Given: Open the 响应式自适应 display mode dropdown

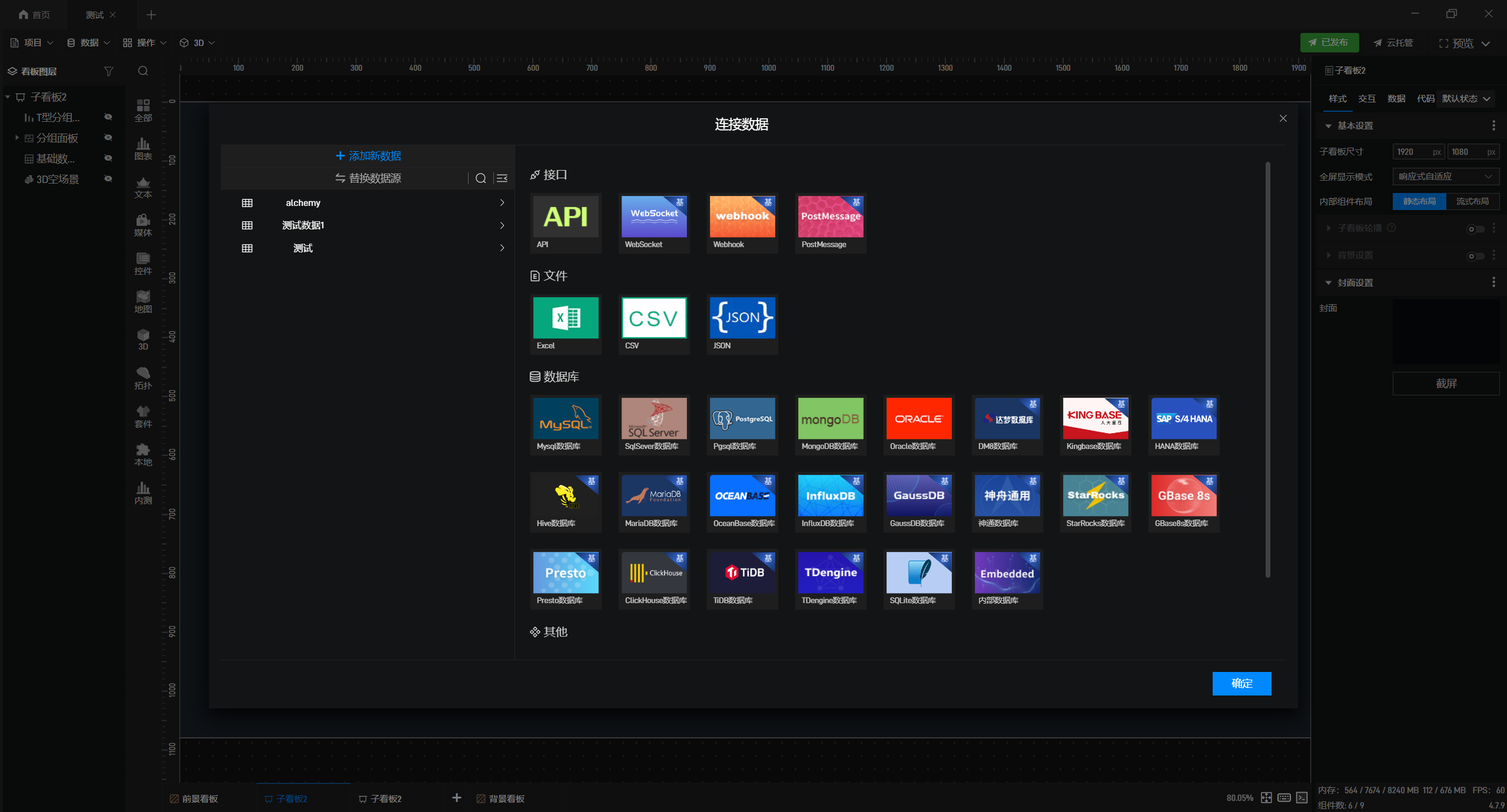Looking at the screenshot, I should pyautogui.click(x=1446, y=177).
